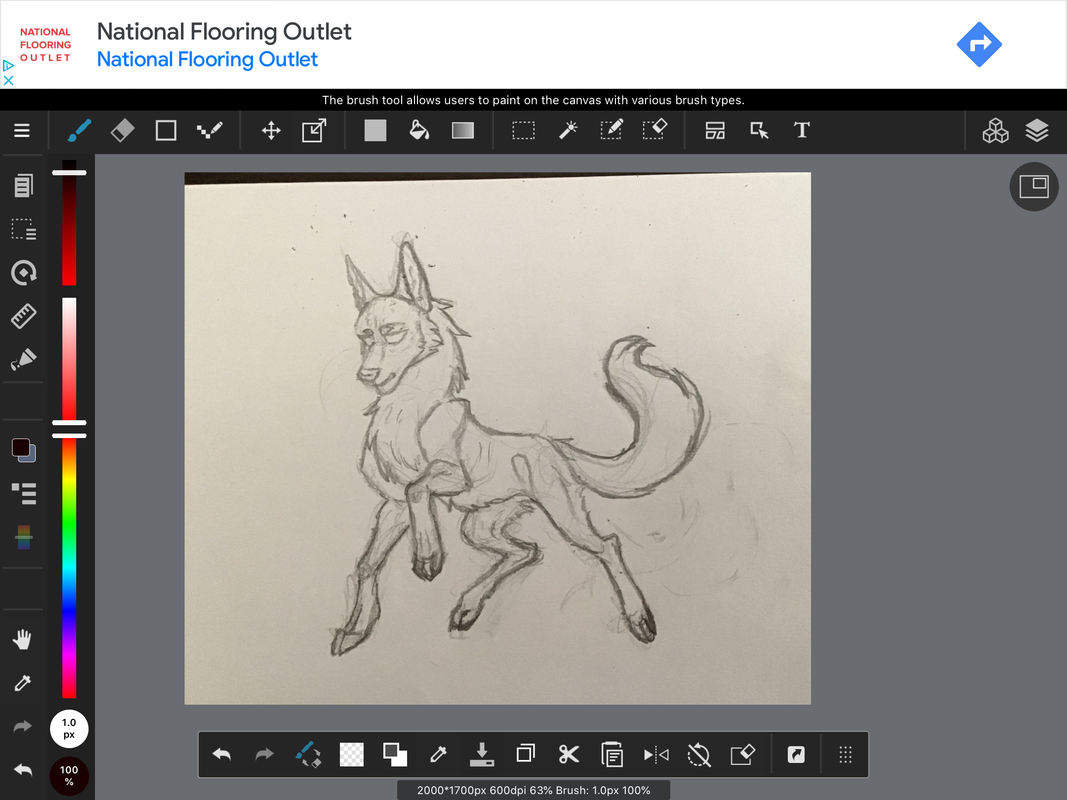Toggle the transparent color checkerboard swatch
The image size is (1067, 800).
click(x=352, y=754)
